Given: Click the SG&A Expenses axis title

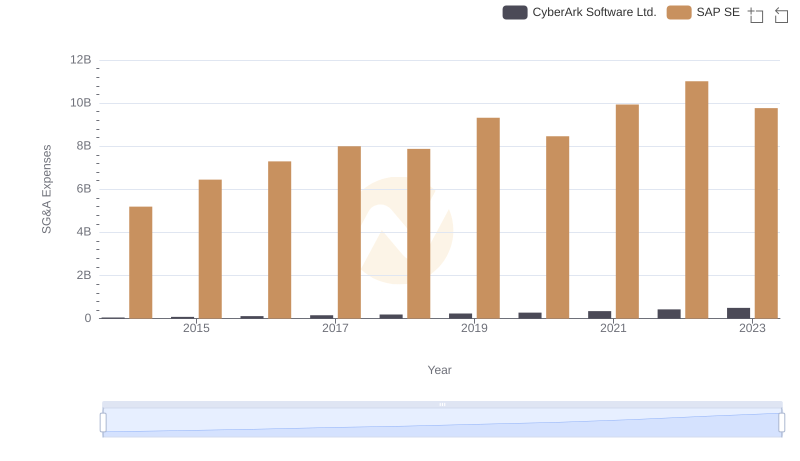Looking at the screenshot, I should pyautogui.click(x=46, y=189).
